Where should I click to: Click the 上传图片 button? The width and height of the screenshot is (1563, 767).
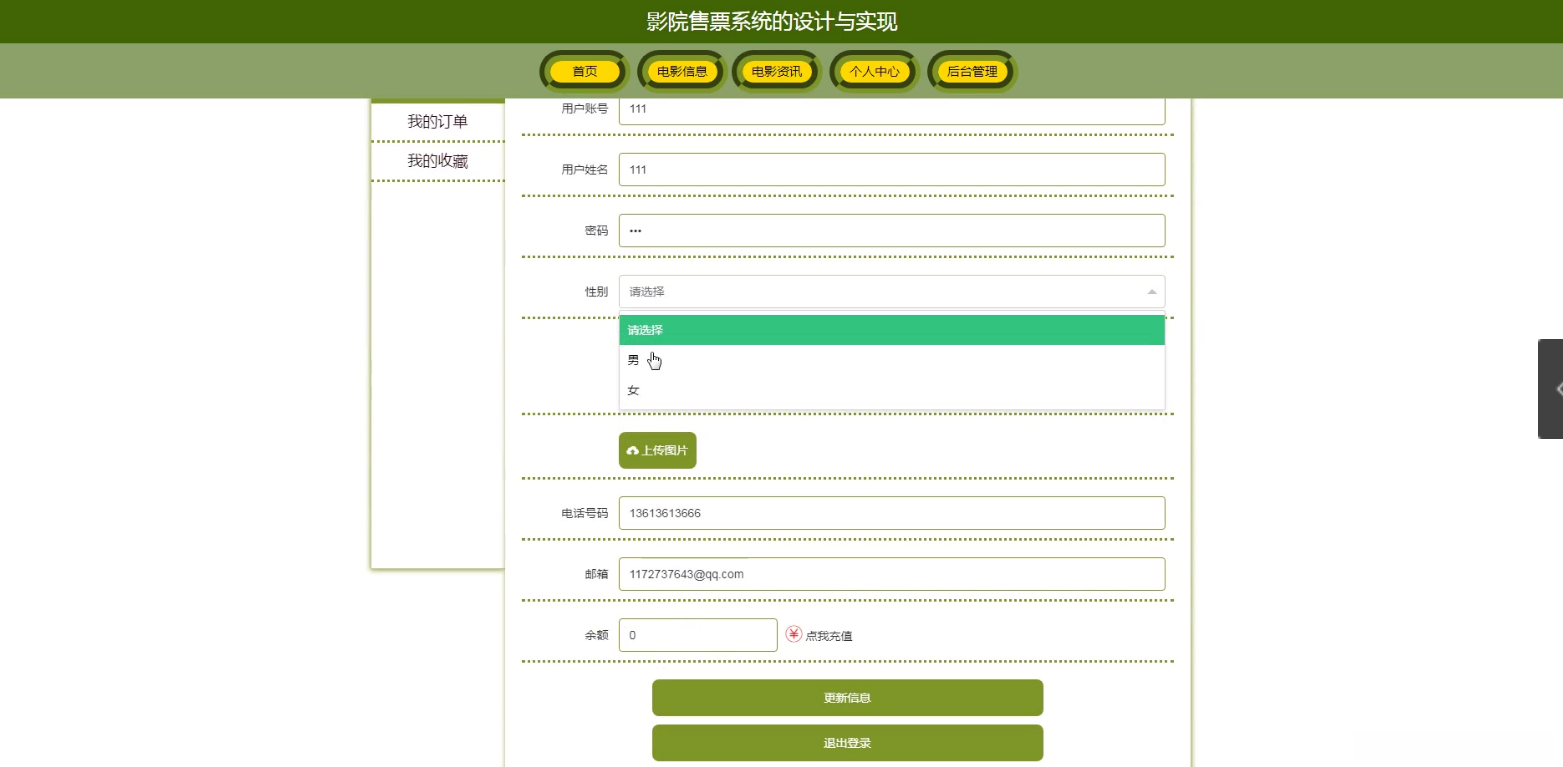point(657,450)
